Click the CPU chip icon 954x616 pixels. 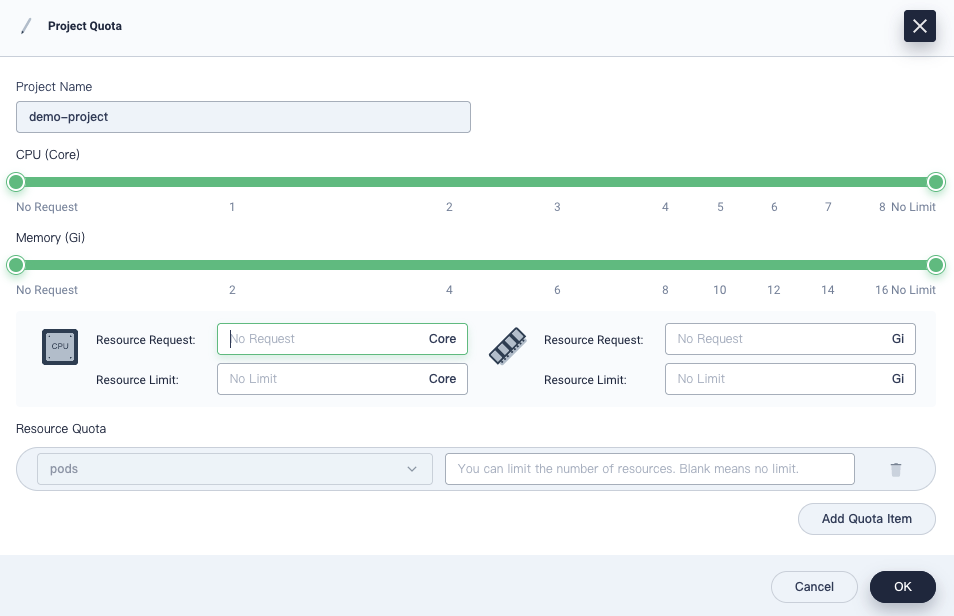60,346
